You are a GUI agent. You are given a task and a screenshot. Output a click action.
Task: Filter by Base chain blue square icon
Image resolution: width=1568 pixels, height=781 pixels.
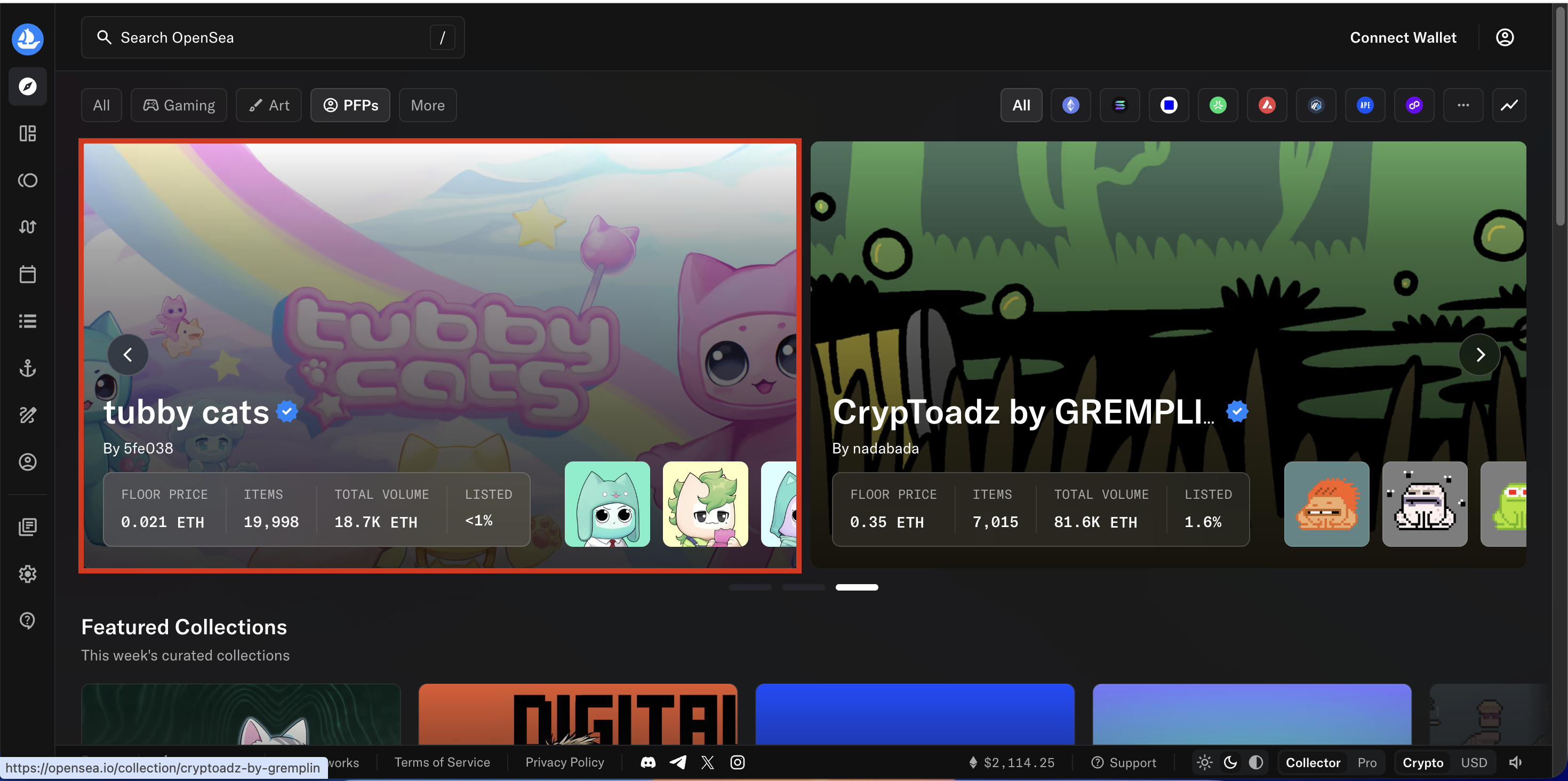click(x=1169, y=105)
